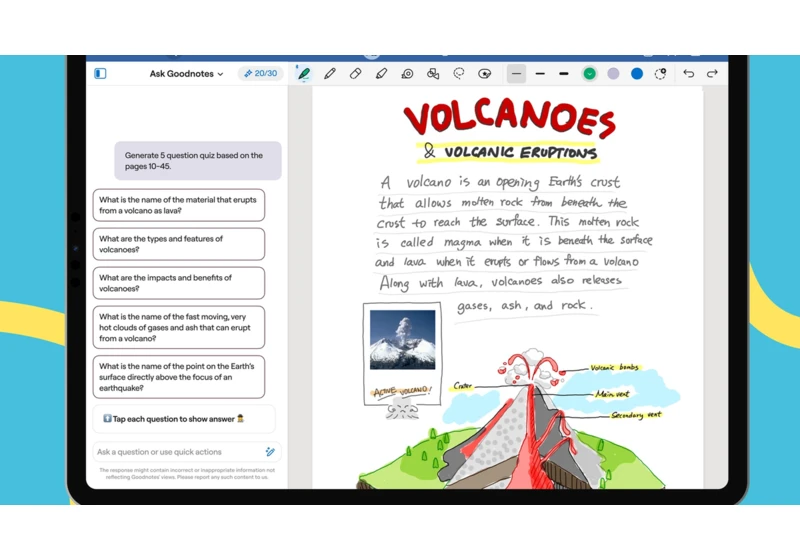Focus the 'Ask a question' input field

[187, 452]
